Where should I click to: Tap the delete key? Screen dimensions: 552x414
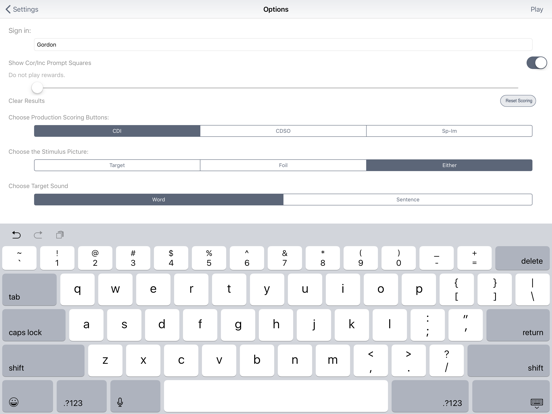522,258
